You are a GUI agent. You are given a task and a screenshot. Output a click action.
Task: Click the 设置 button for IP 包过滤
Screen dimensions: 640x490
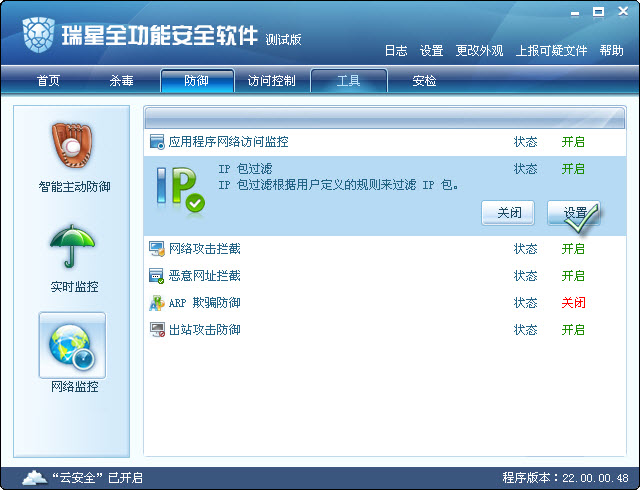point(573,213)
